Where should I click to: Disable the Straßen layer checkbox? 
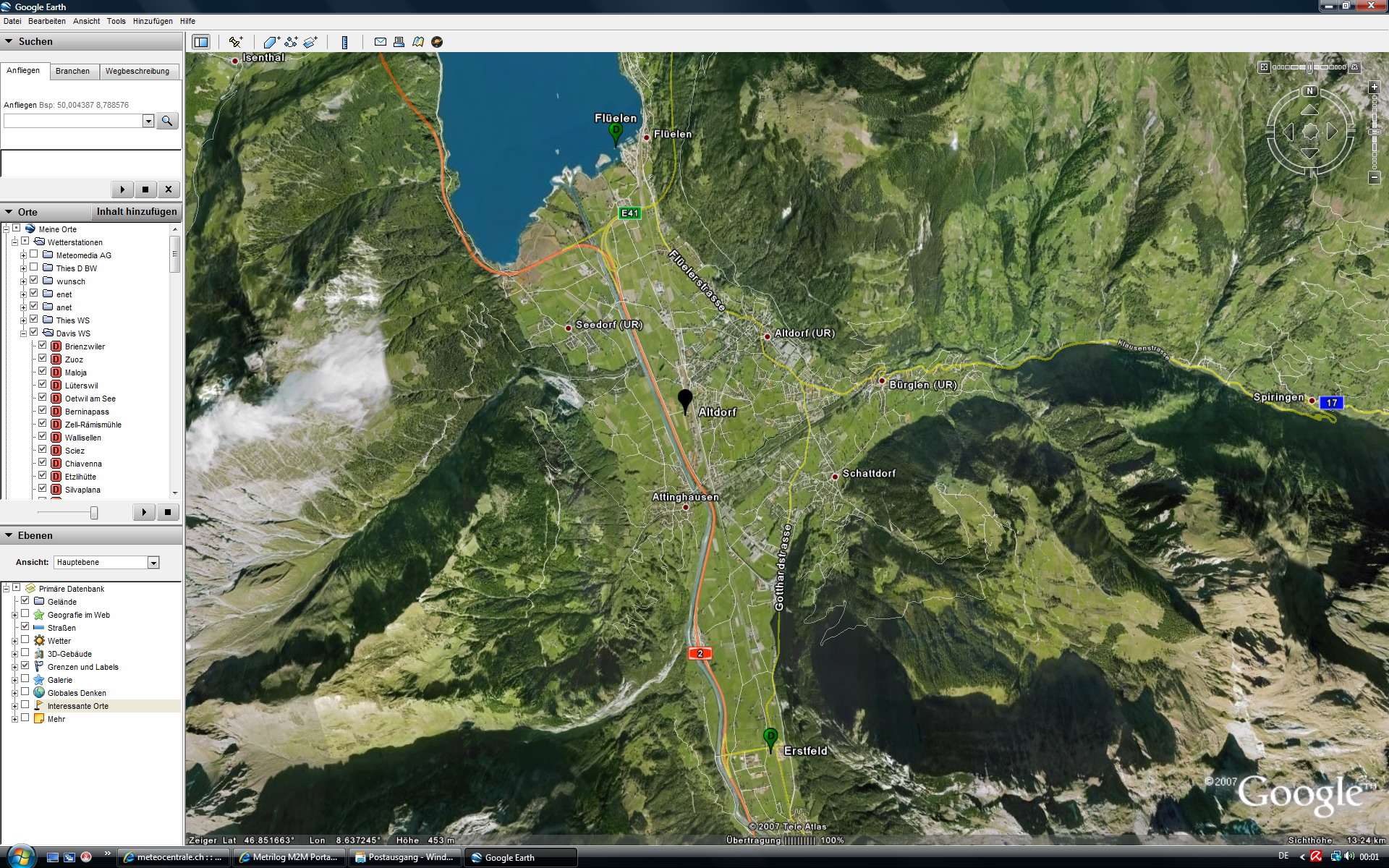pyautogui.click(x=25, y=627)
